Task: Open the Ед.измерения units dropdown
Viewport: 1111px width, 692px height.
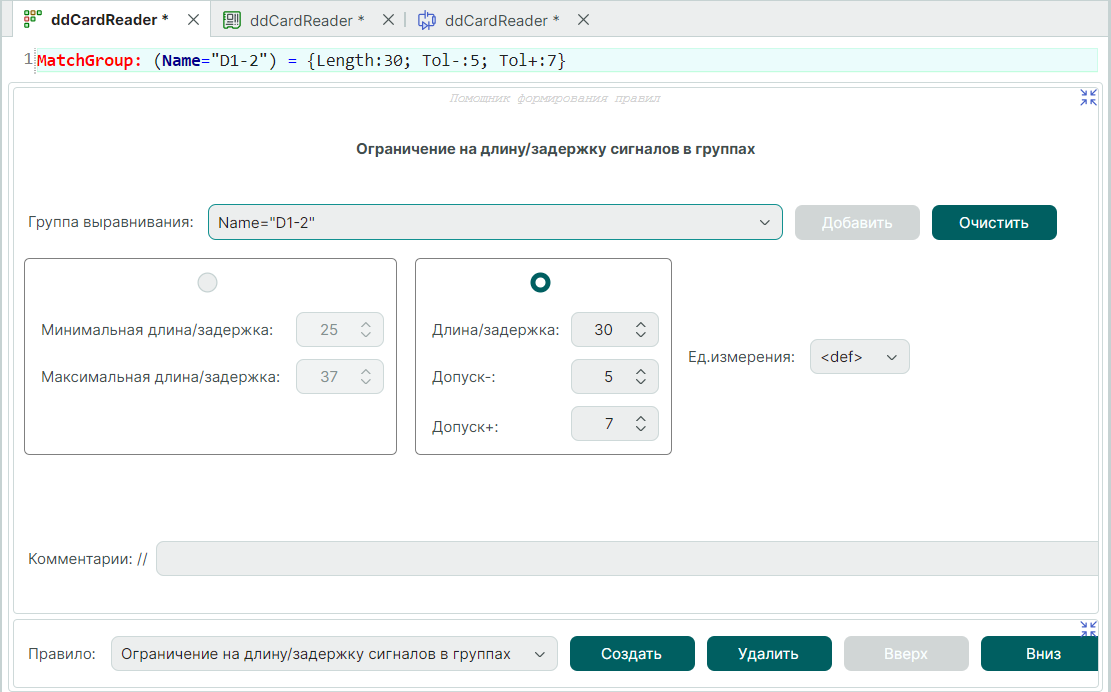Action: click(x=890, y=357)
